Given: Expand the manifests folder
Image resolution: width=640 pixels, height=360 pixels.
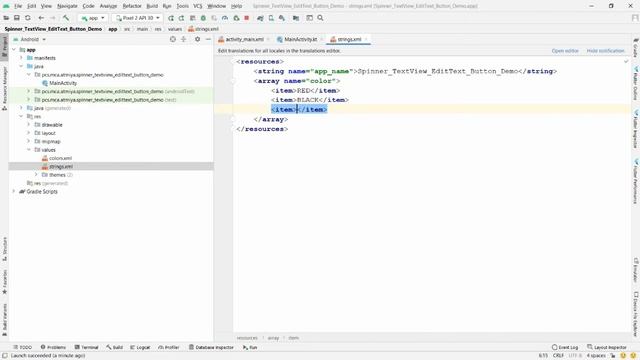Looking at the screenshot, I should point(22,58).
